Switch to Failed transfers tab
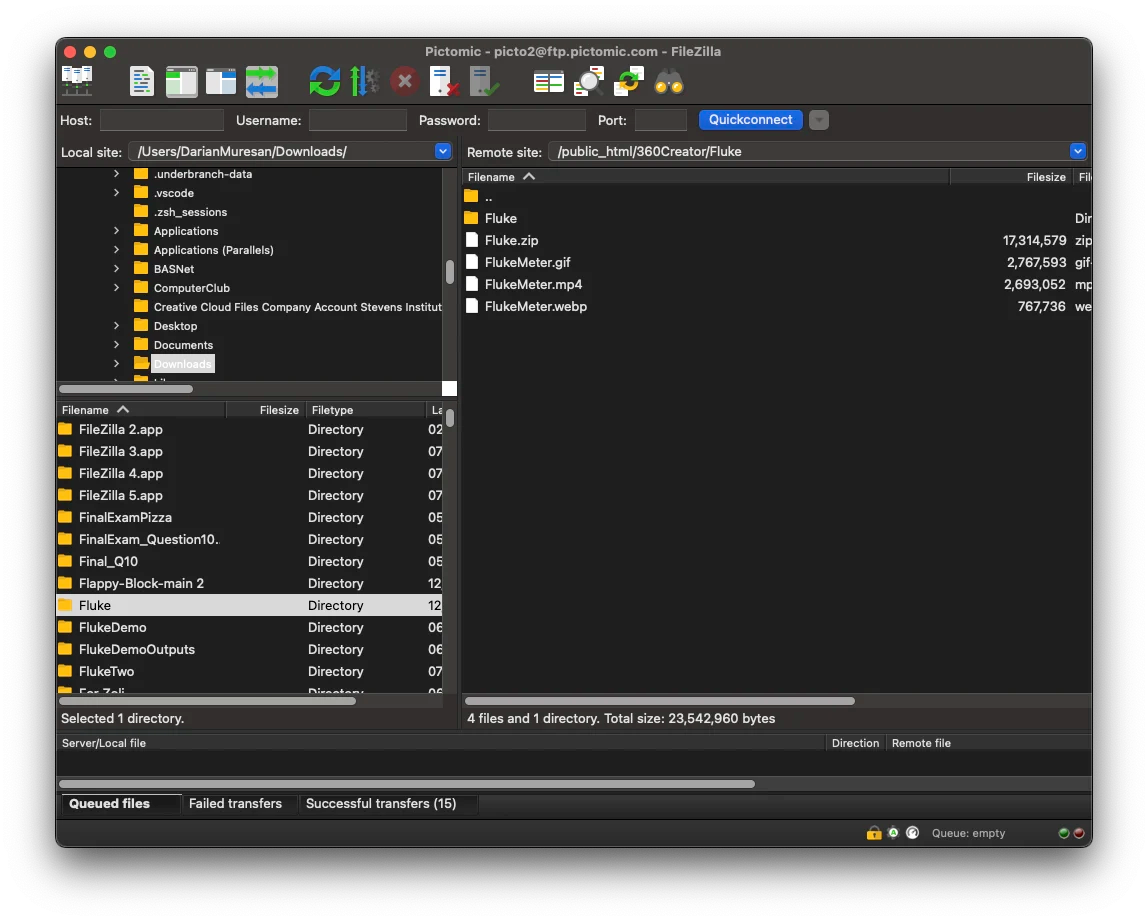 click(235, 803)
